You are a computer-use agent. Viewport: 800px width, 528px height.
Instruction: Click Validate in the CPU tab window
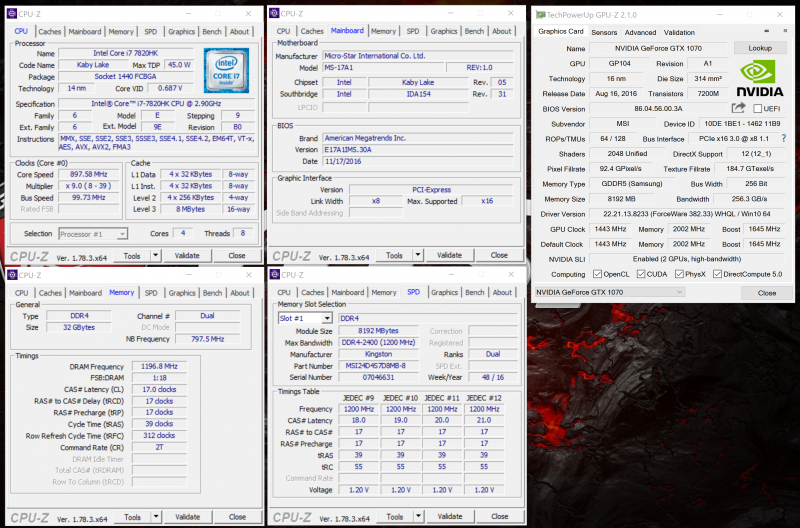pos(187,255)
